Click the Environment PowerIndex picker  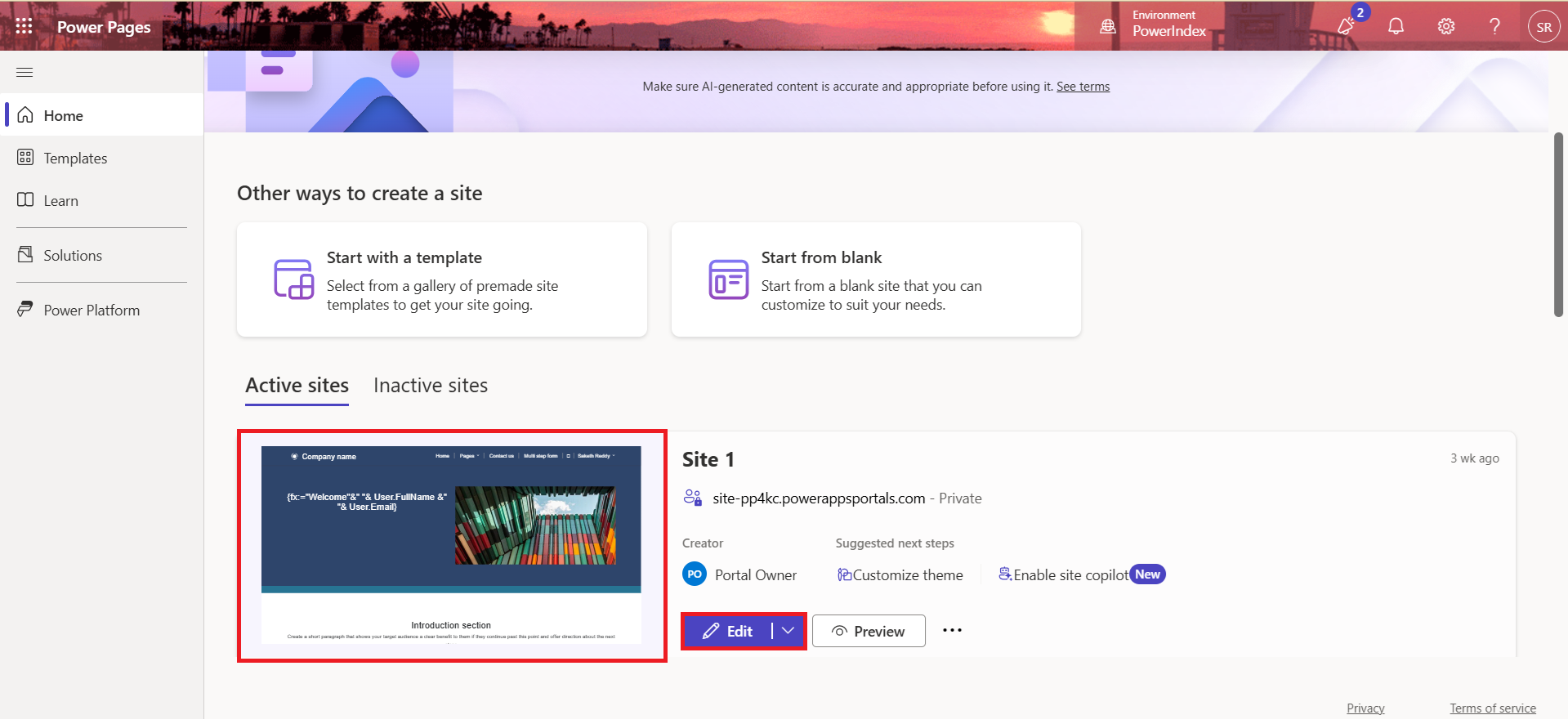pyautogui.click(x=1154, y=25)
